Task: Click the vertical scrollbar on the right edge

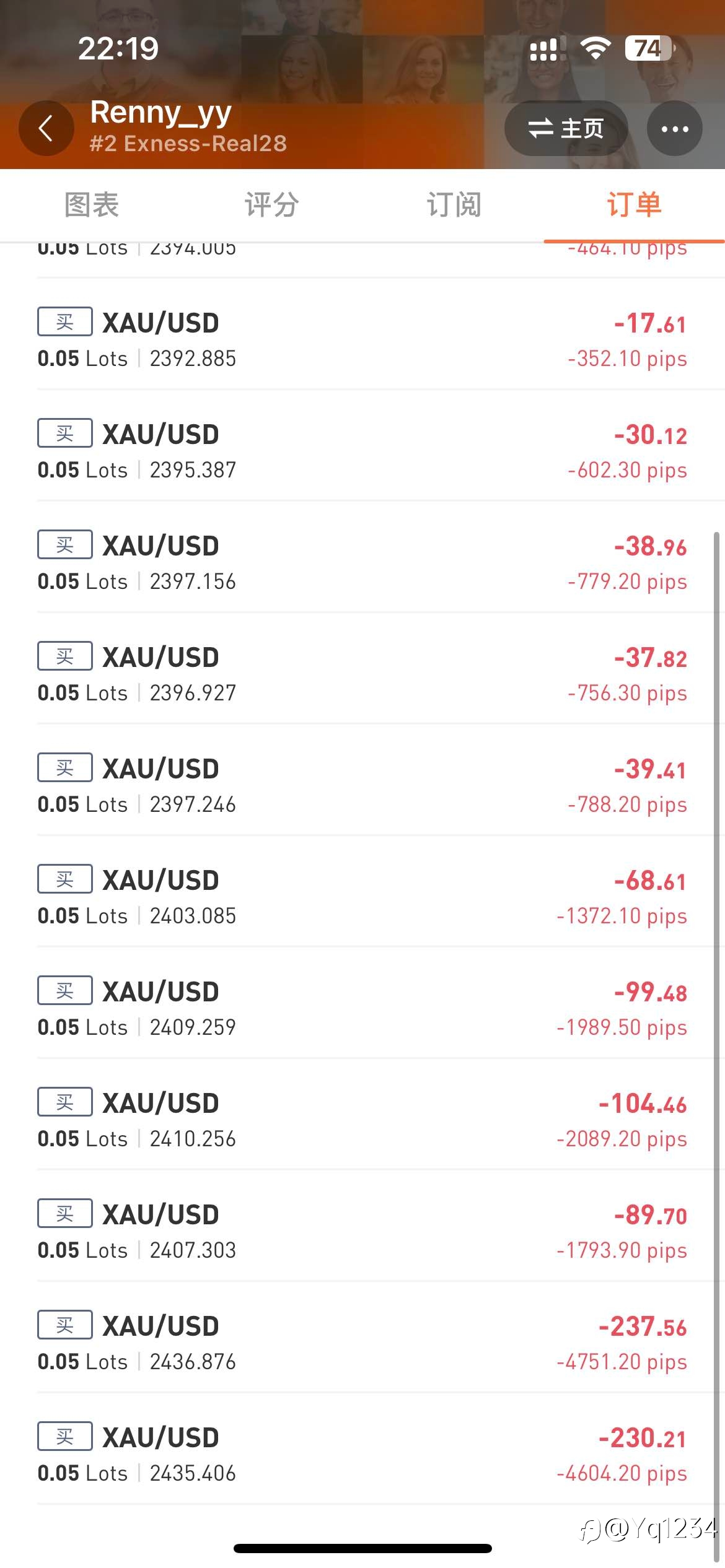Action: coord(718,1047)
